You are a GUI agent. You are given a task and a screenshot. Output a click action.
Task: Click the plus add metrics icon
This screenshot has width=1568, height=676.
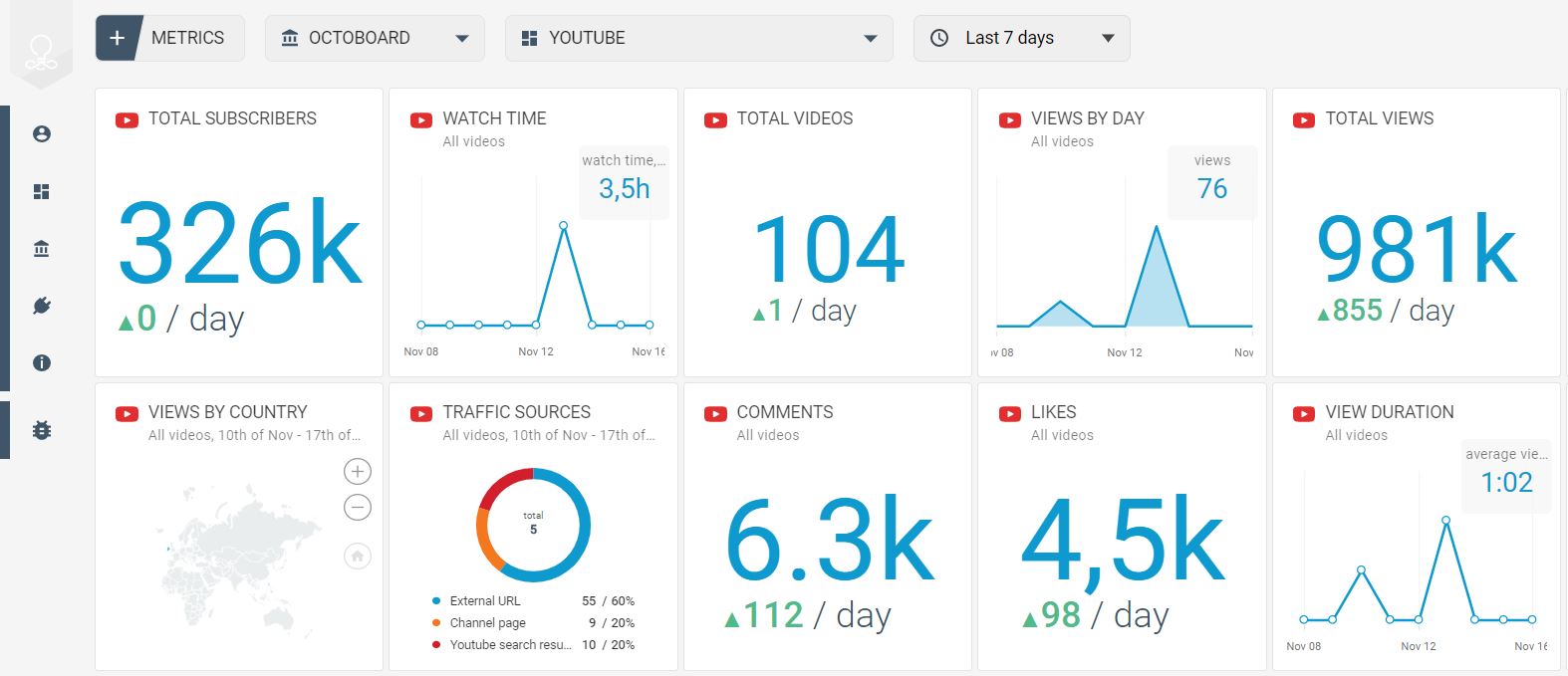coord(117,38)
